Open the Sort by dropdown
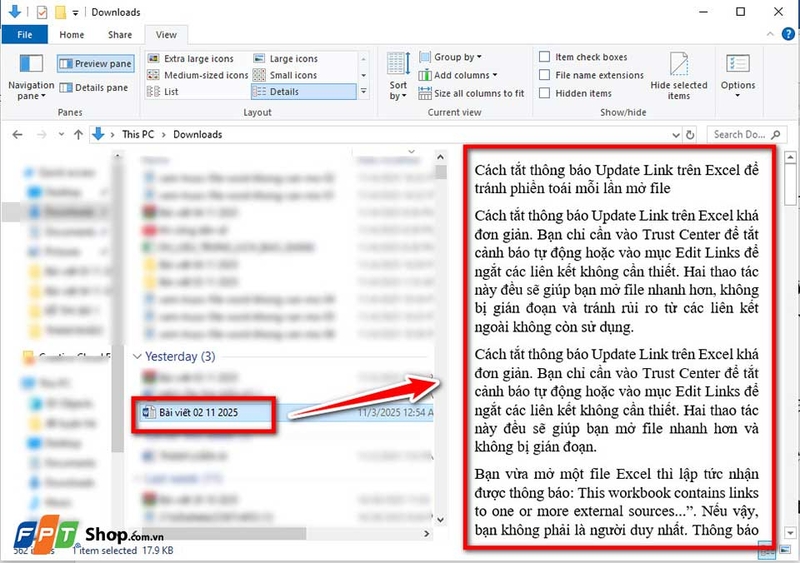 pyautogui.click(x=398, y=91)
